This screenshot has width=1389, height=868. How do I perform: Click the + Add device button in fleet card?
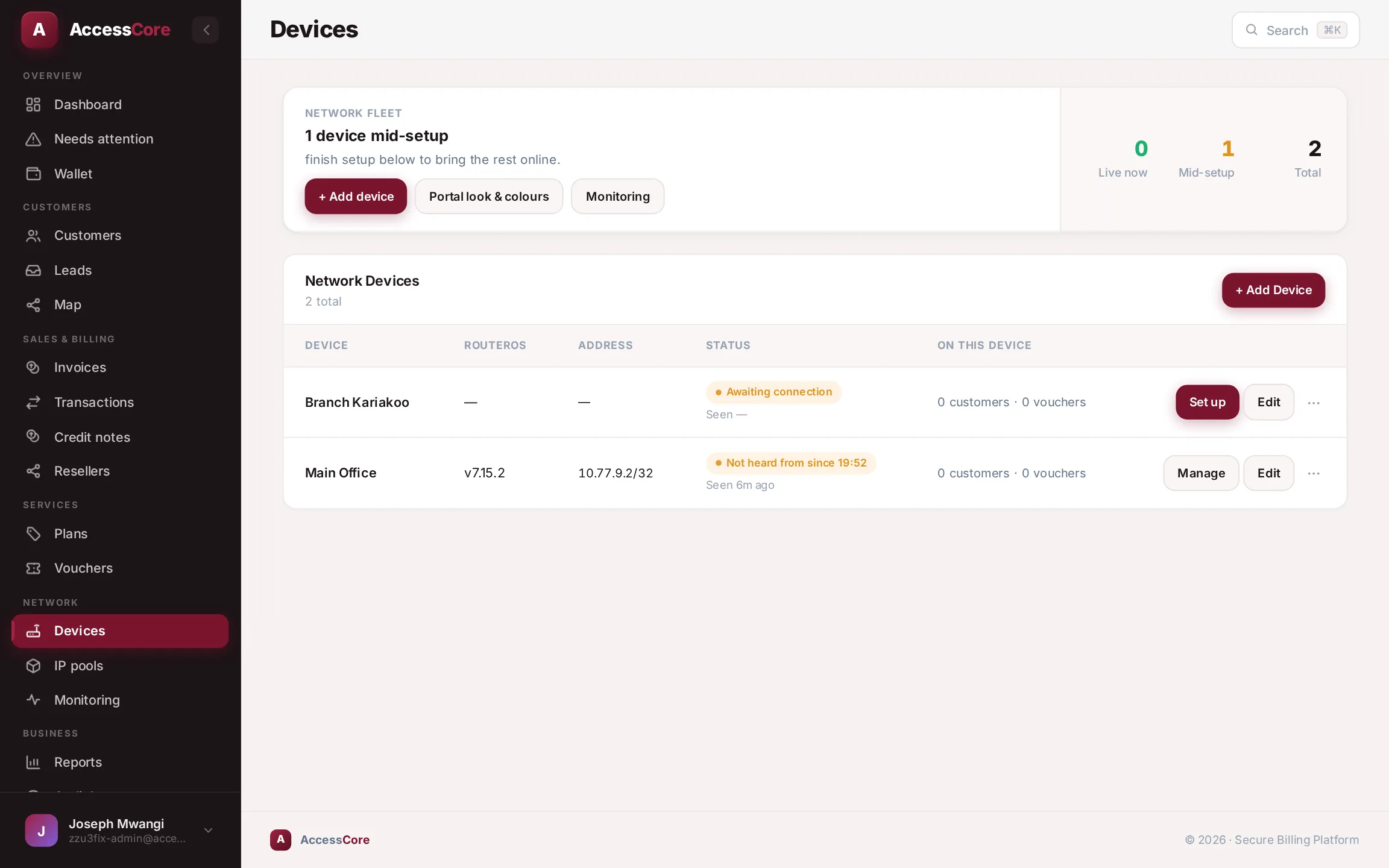click(x=356, y=197)
